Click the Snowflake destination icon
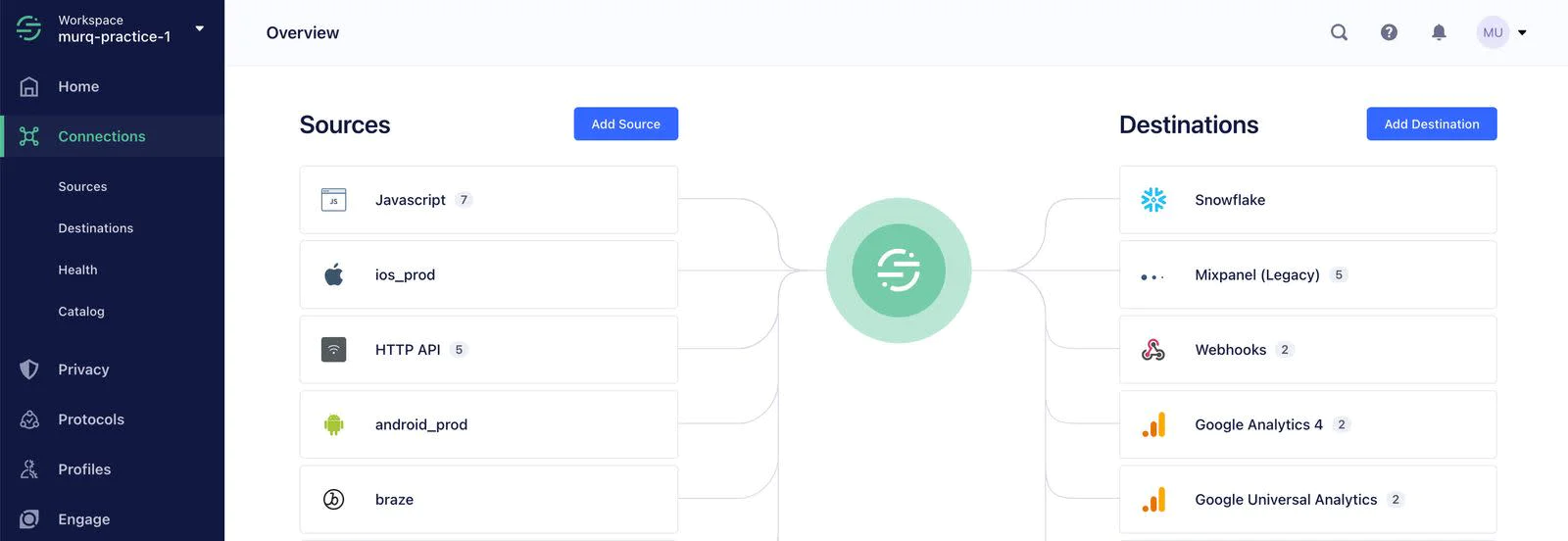1568x541 pixels. 1153,200
